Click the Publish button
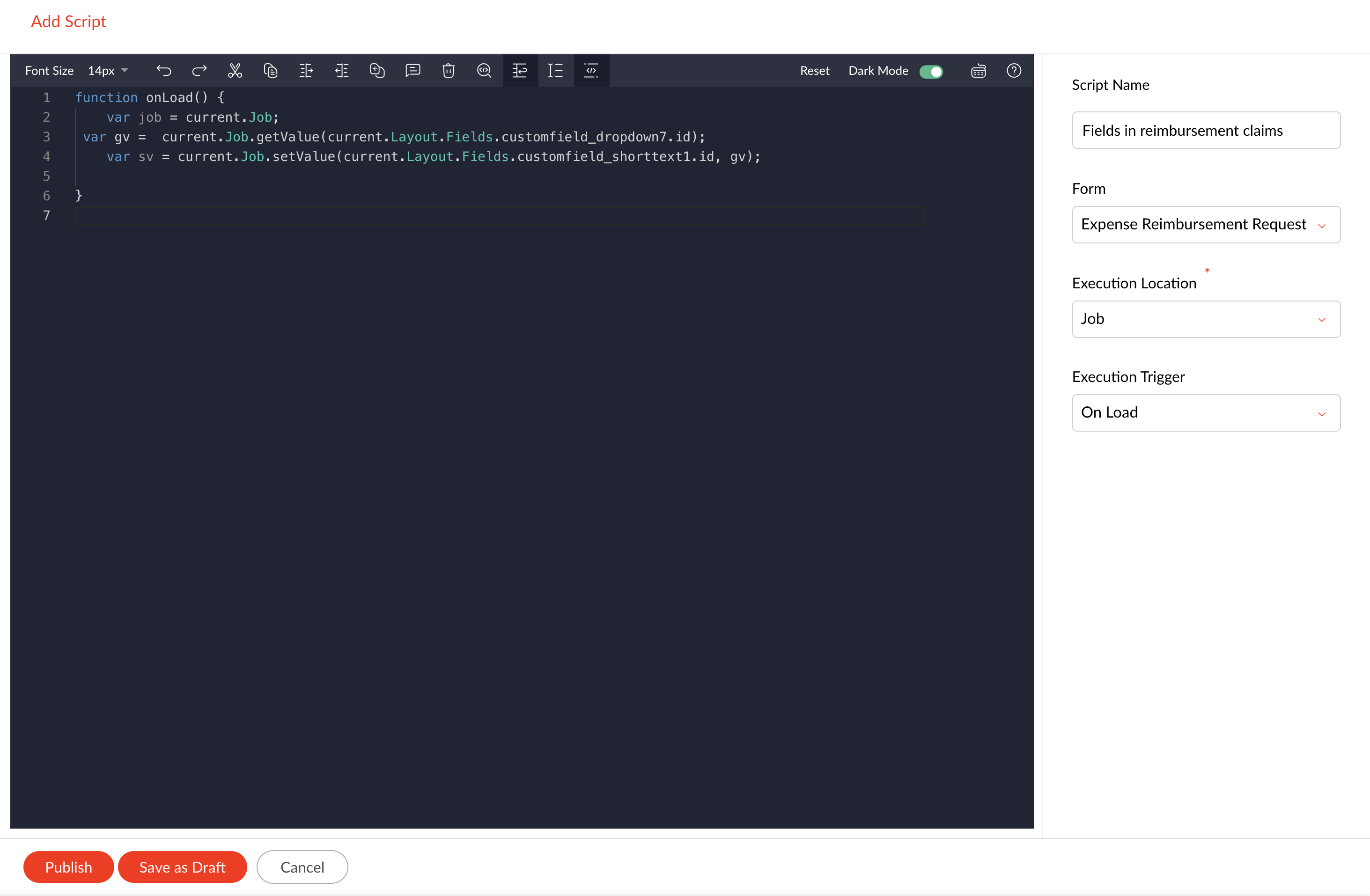Image resolution: width=1370 pixels, height=896 pixels. click(68, 867)
